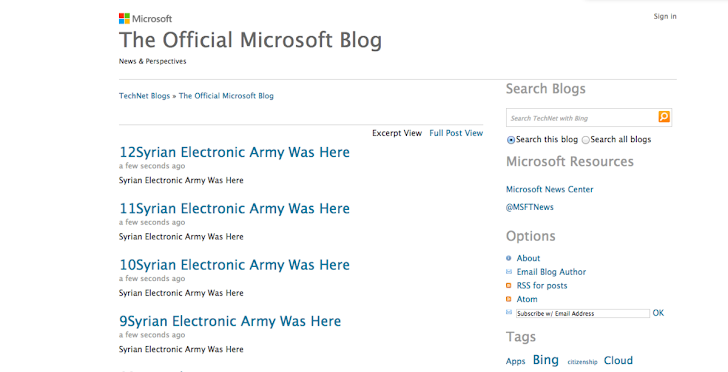Screen dimensions: 728x372
Task: Open Microsoft News Center link
Action: point(549,189)
